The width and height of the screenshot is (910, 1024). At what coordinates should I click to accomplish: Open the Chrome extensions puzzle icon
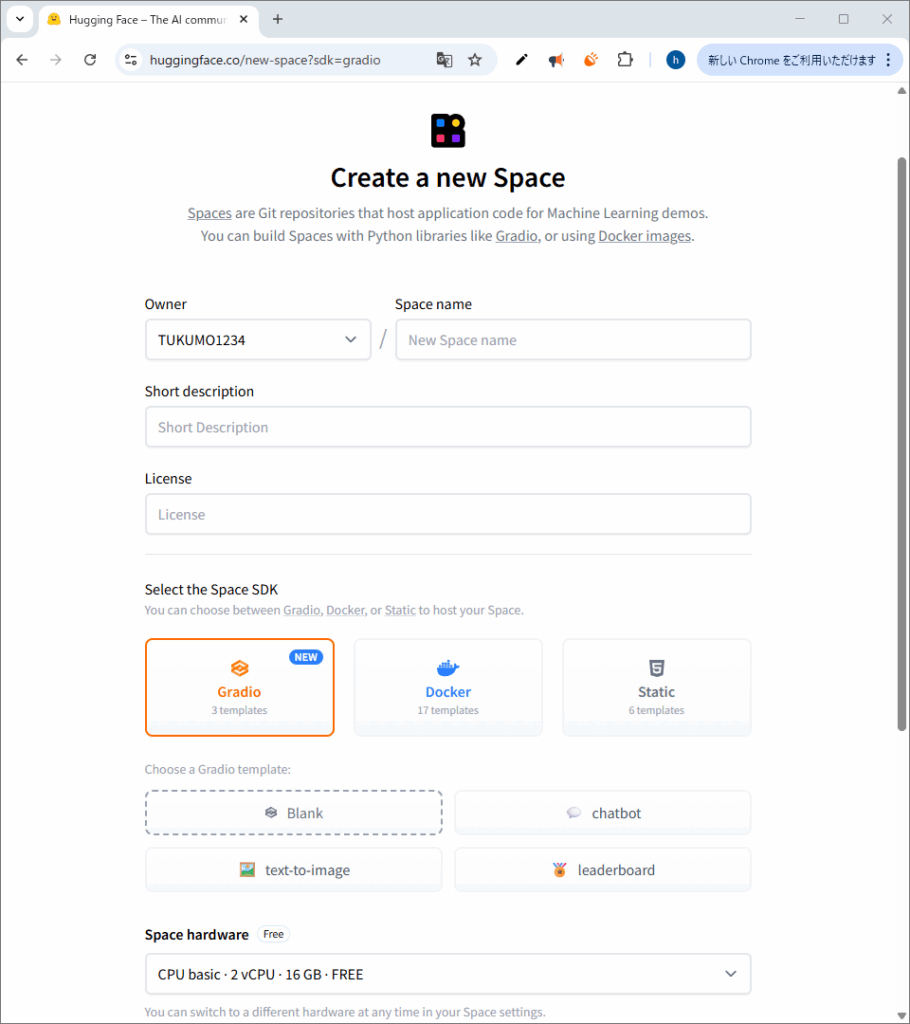[625, 60]
